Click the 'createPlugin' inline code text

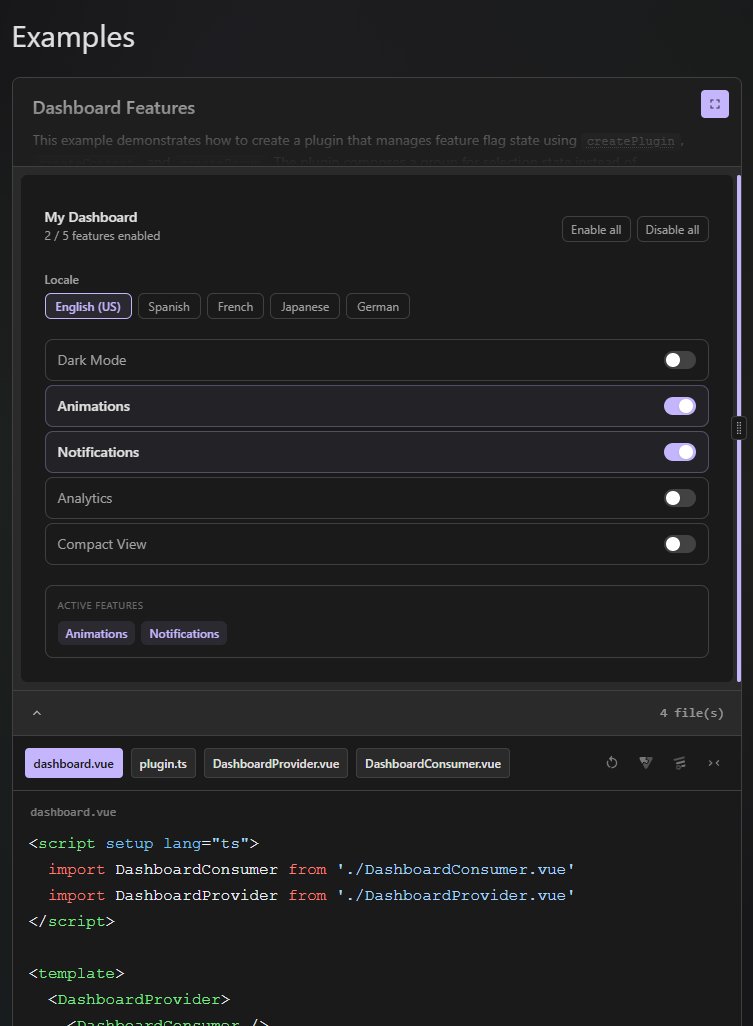(631, 141)
